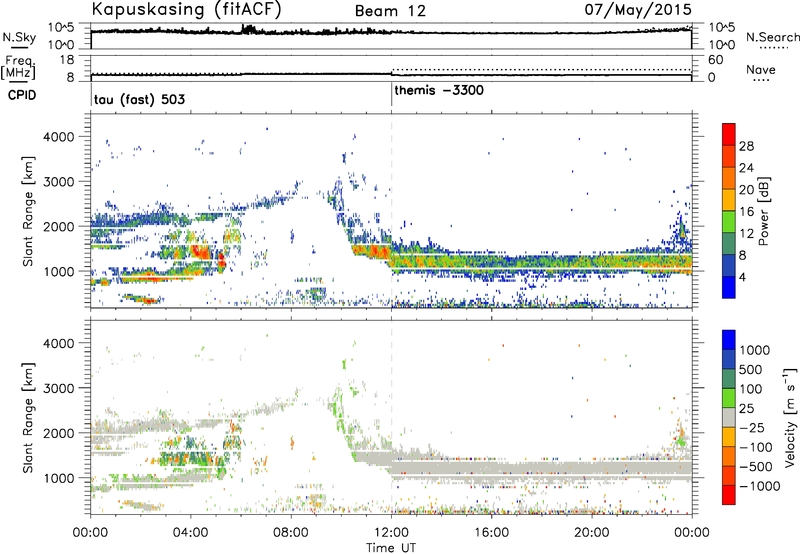Click the 'tau (fast) 503' CPID text
The height and width of the screenshot is (554, 800).
139,99
